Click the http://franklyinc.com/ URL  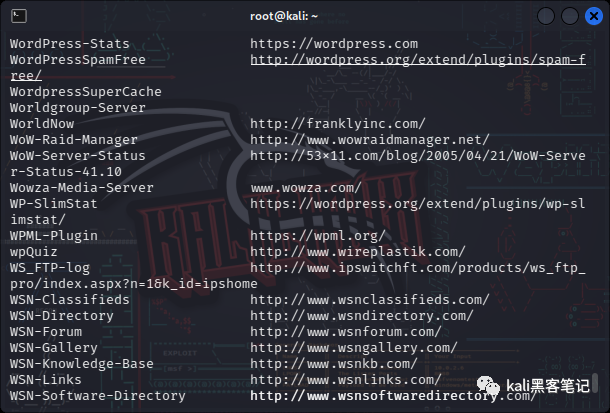coord(338,124)
